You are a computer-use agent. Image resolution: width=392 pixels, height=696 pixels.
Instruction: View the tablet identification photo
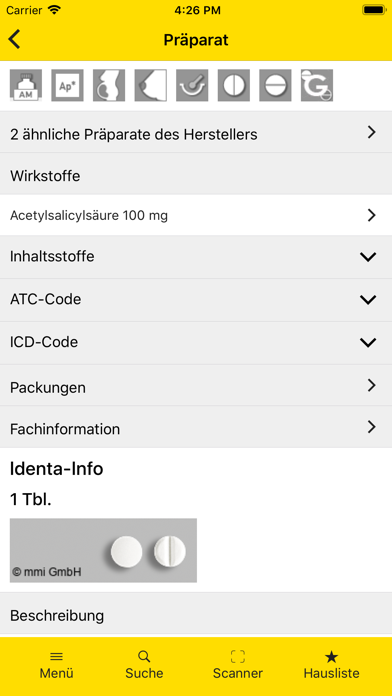103,550
